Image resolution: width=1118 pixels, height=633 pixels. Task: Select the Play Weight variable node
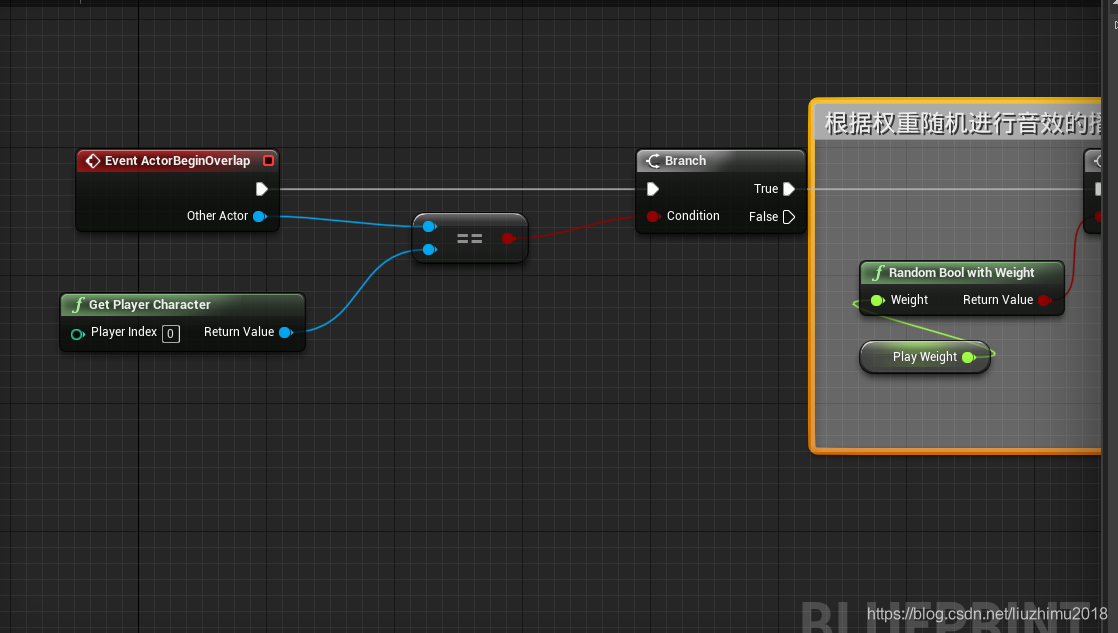click(925, 356)
